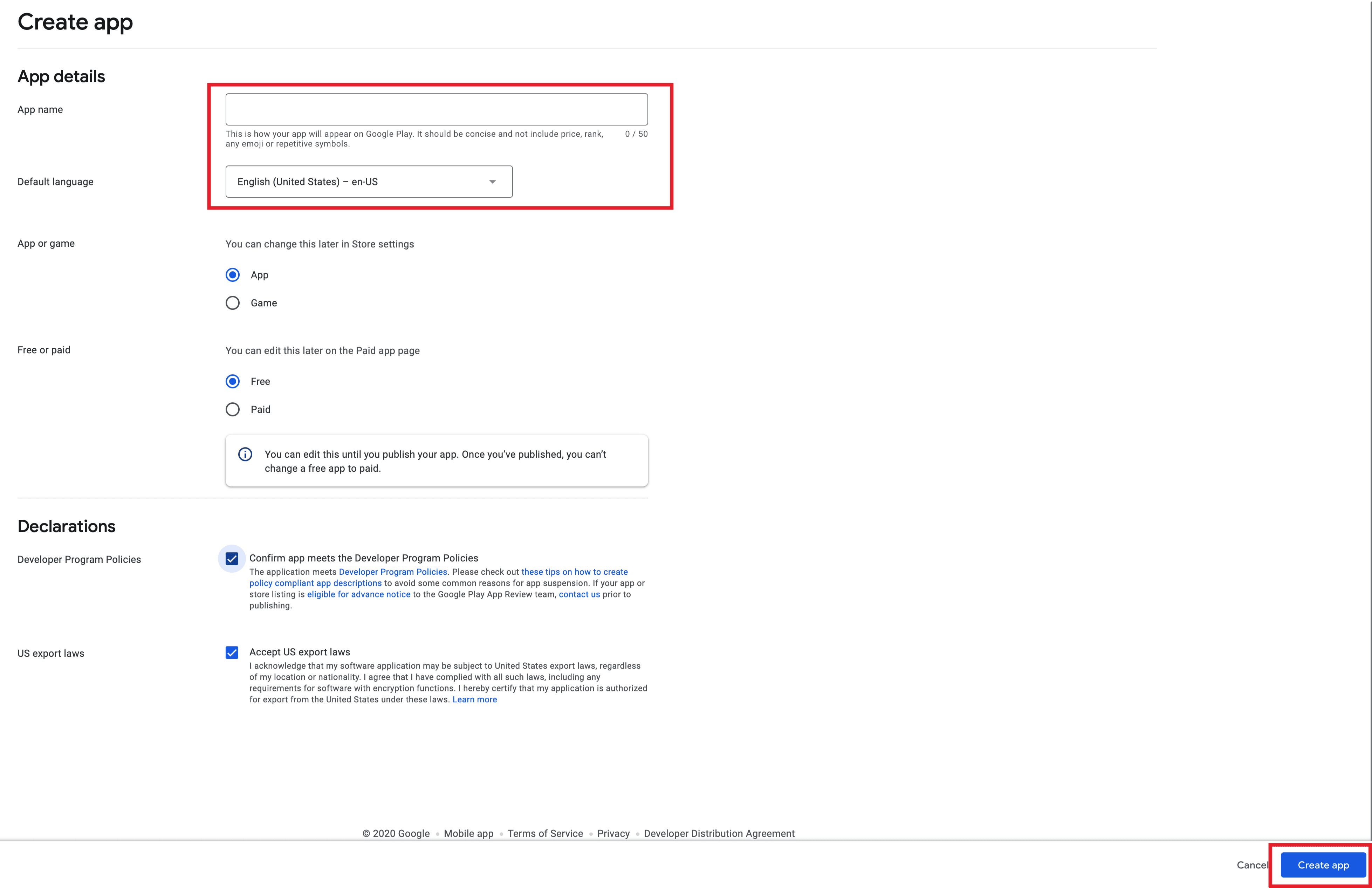Open the Default language dropdown

[369, 181]
